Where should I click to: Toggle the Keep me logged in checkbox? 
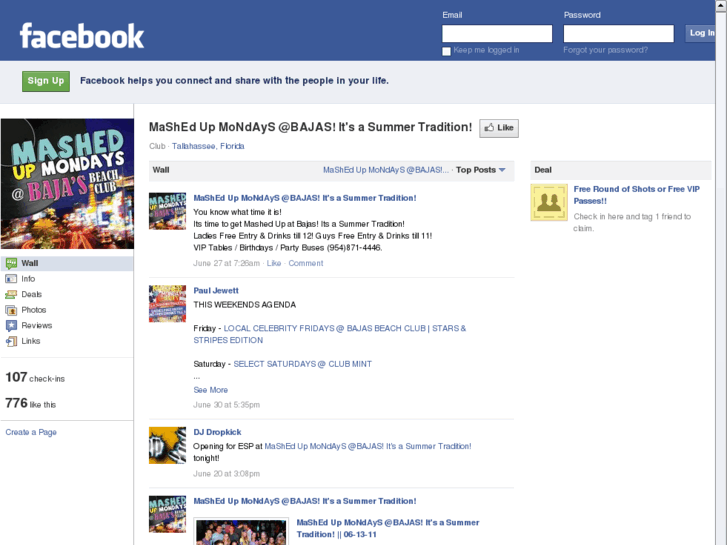point(446,51)
